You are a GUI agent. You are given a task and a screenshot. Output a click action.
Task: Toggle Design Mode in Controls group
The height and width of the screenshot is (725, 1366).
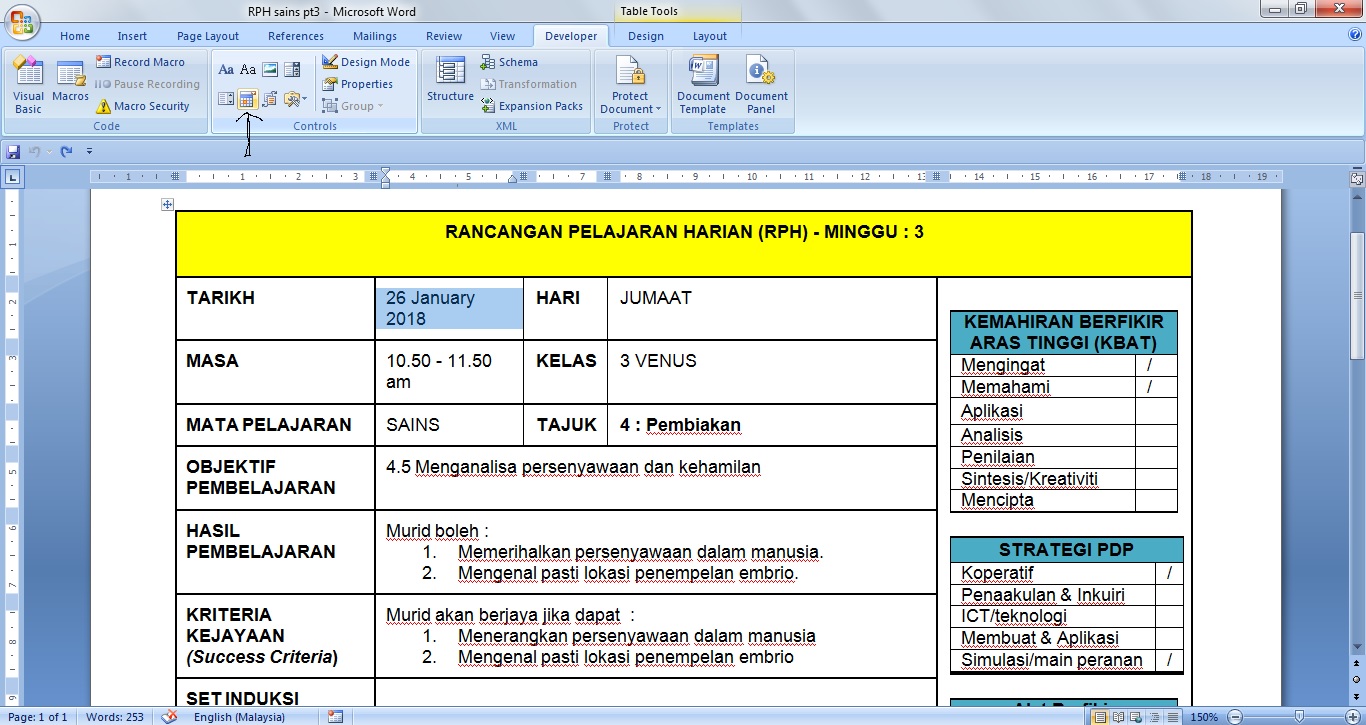[x=366, y=61]
